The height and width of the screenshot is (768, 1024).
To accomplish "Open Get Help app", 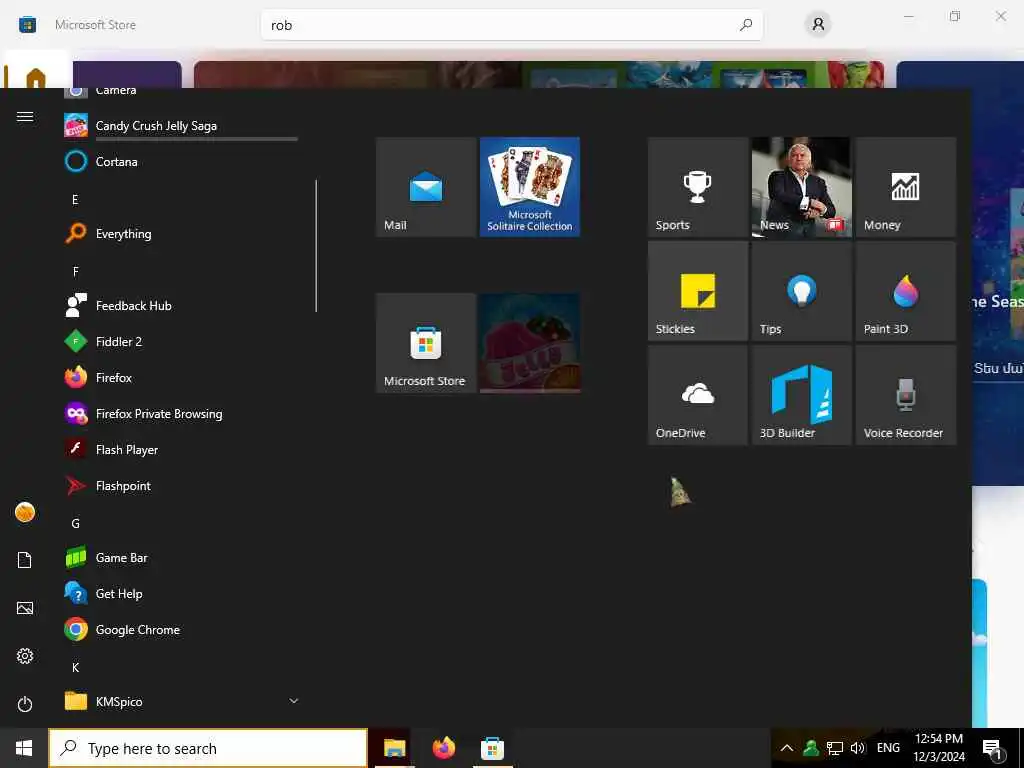I will pyautogui.click(x=181, y=594).
